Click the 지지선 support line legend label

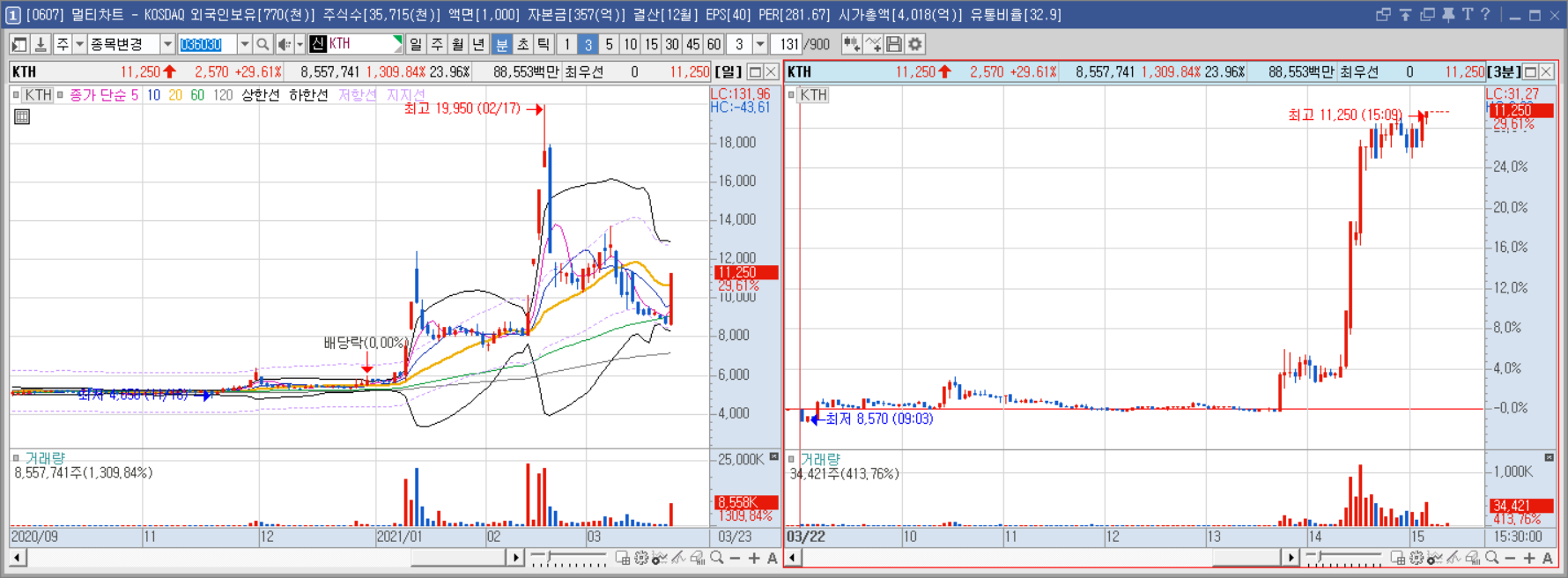tap(405, 95)
